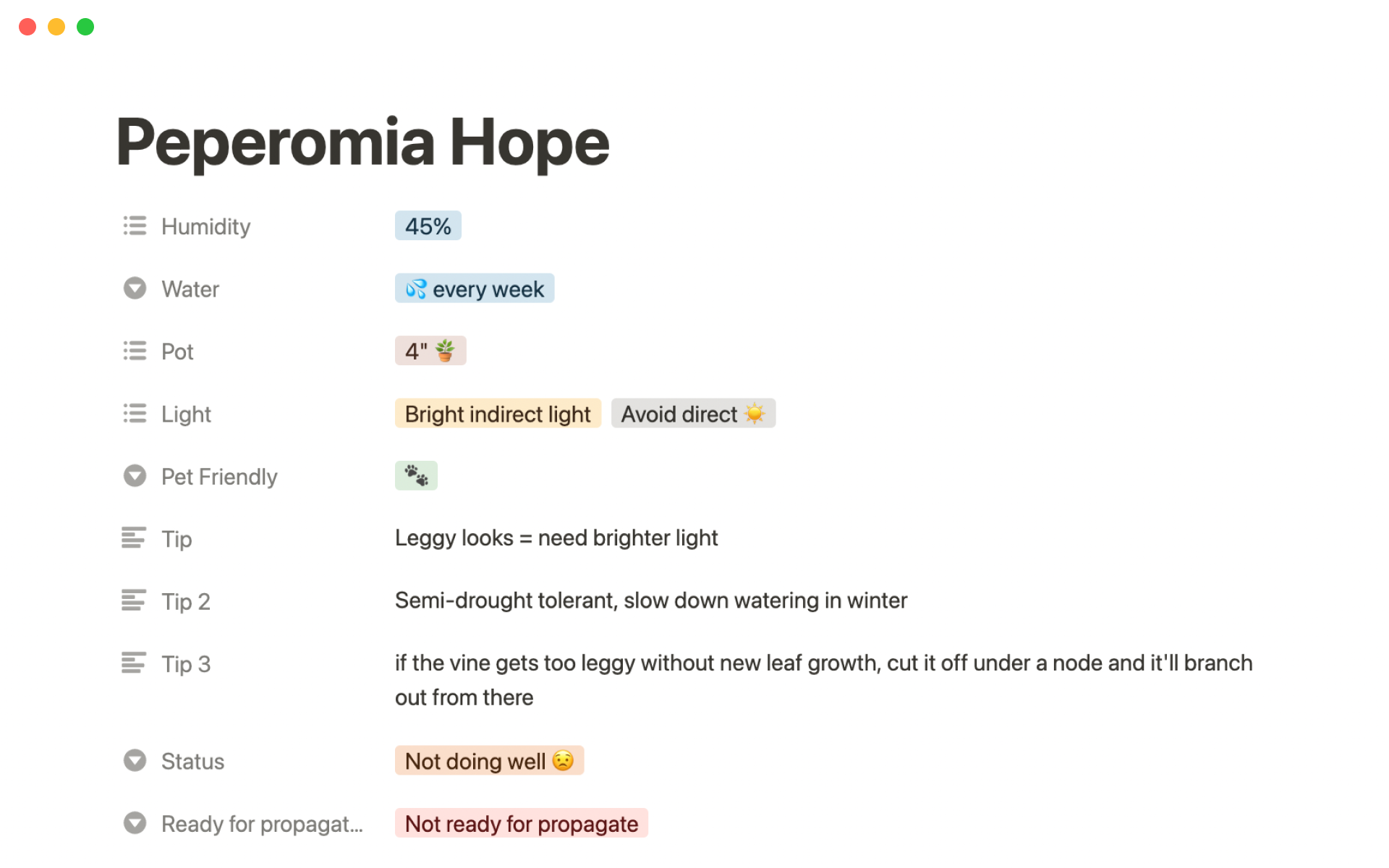This screenshot has height=868, width=1389.
Task: Select the 'Not doing well' status tag
Action: [489, 761]
